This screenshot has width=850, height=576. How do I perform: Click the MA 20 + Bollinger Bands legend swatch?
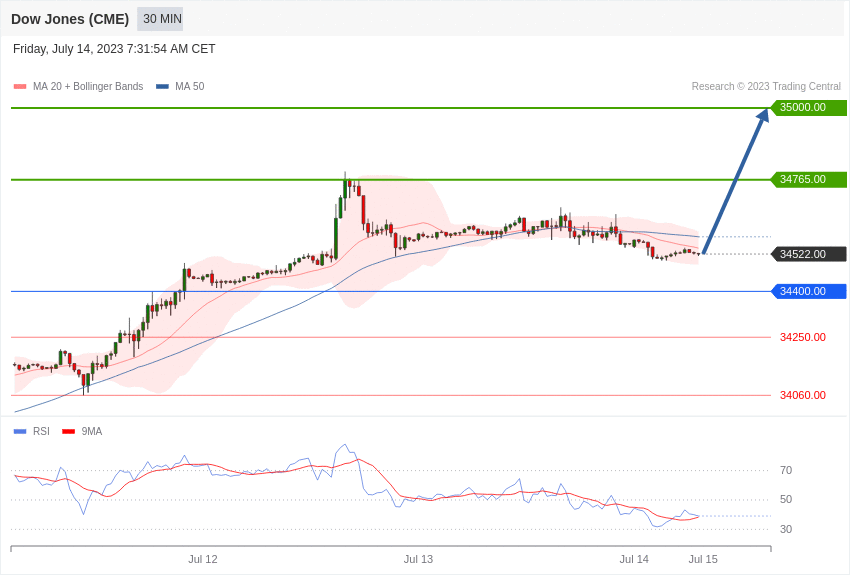coord(20,87)
